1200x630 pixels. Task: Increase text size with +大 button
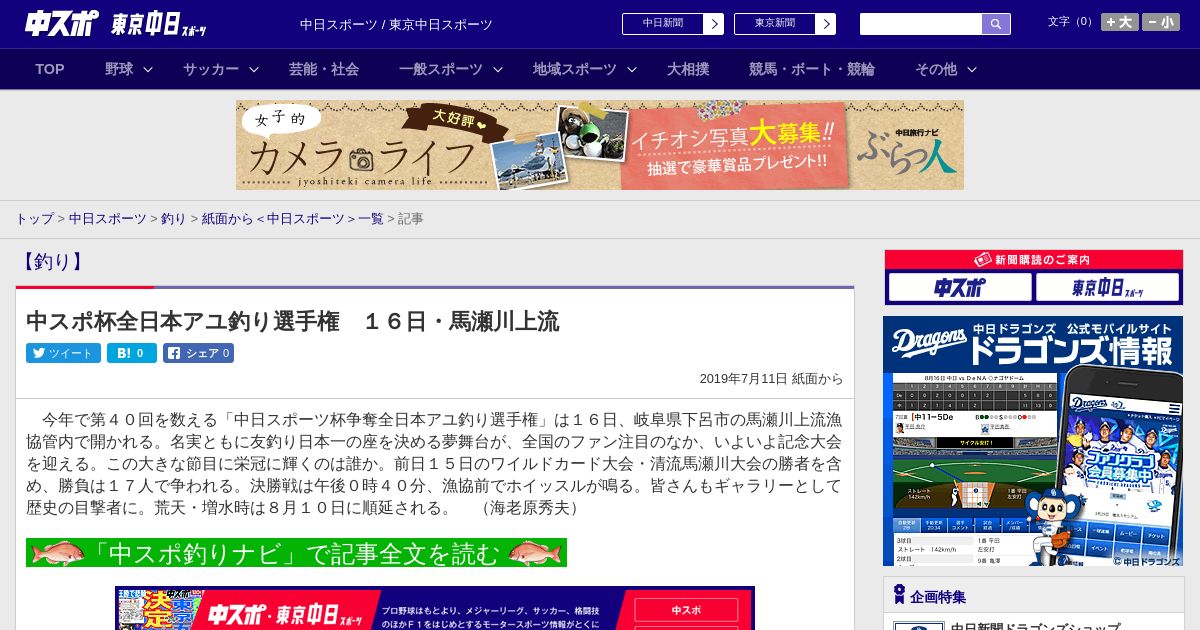click(1119, 22)
